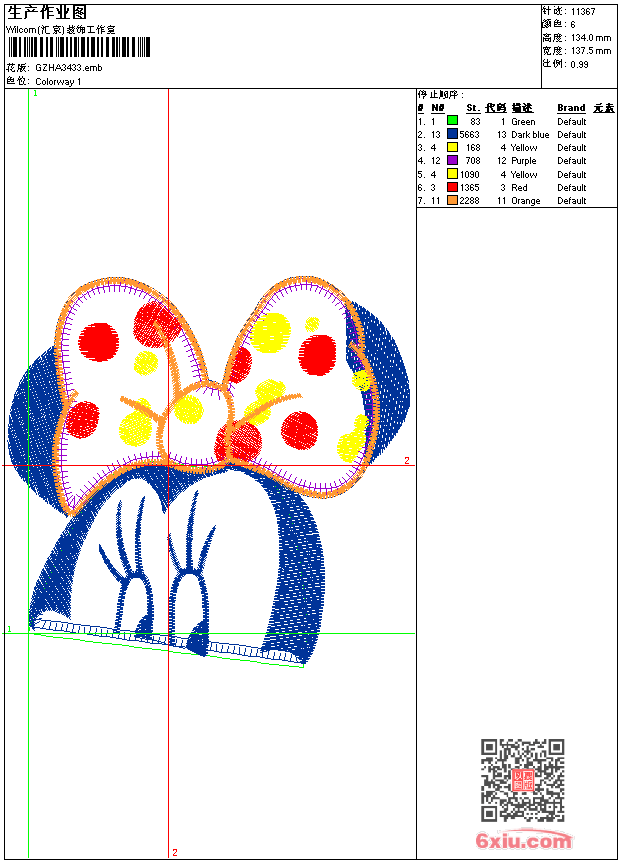620x860 pixels.
Task: Click the "N#" column header
Action: pos(437,108)
